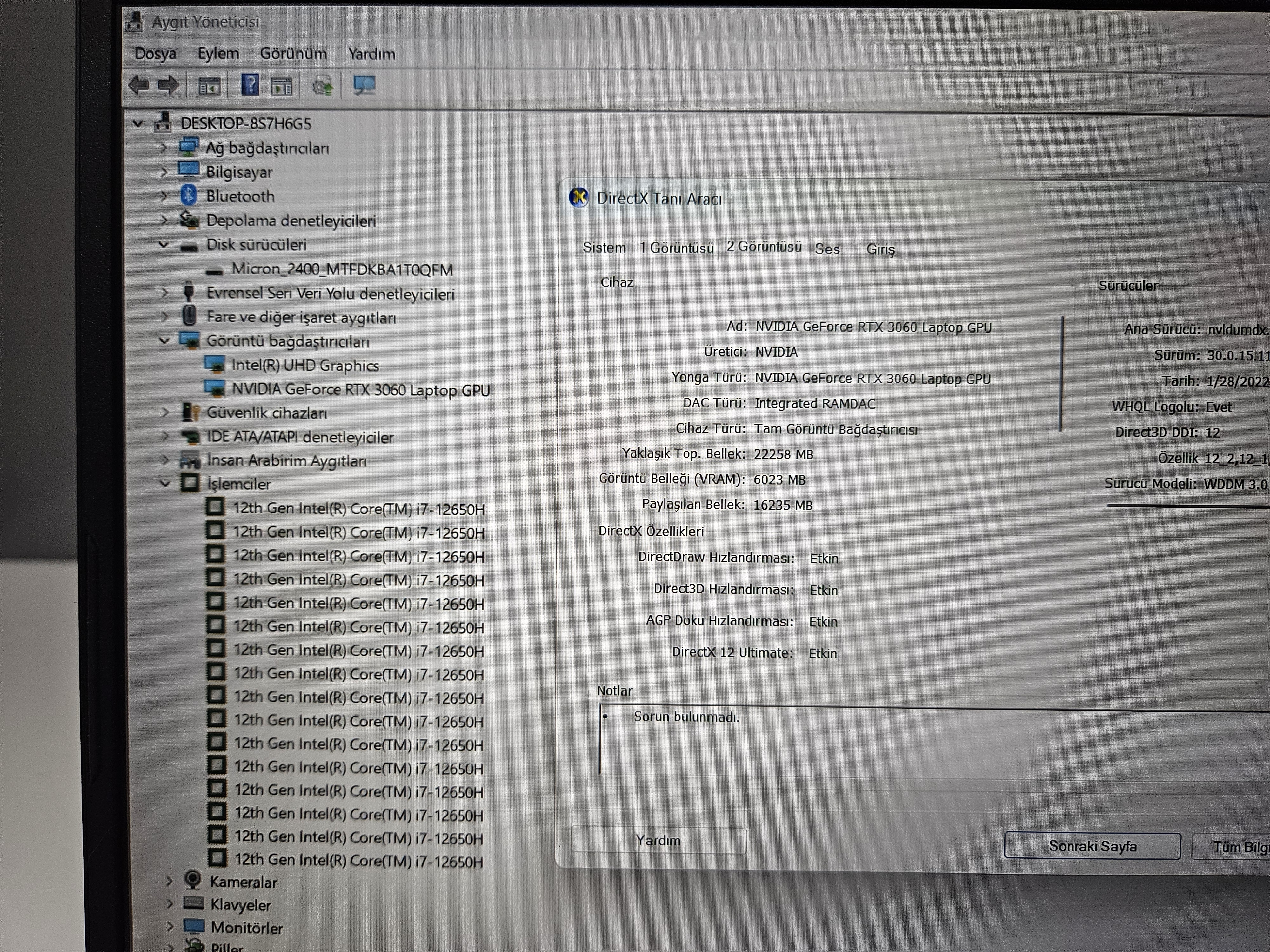
Task: Click the Back arrow toolbar icon
Action: tap(138, 85)
